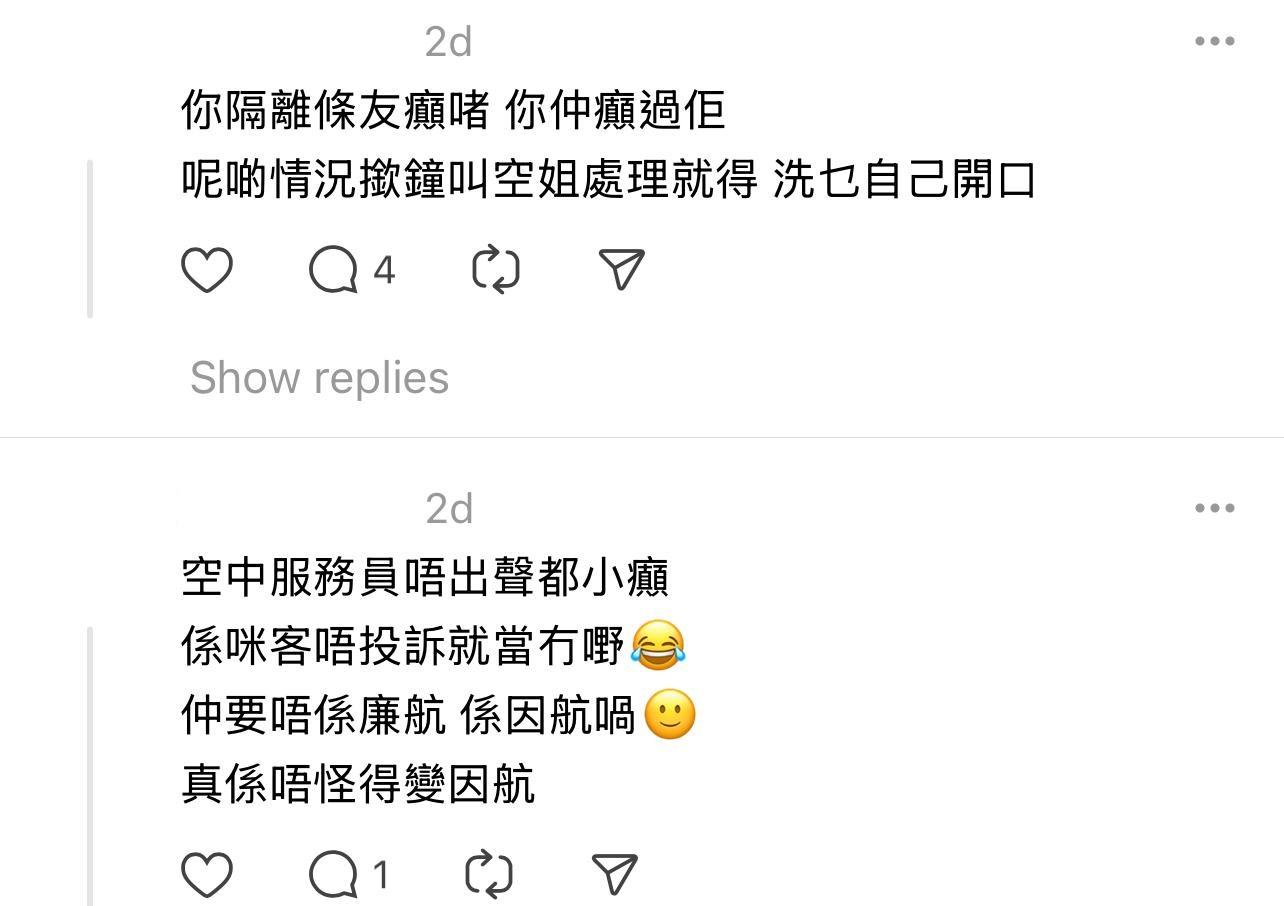Tap reply count 4 on first comment
The image size is (1284, 906).
(x=384, y=270)
